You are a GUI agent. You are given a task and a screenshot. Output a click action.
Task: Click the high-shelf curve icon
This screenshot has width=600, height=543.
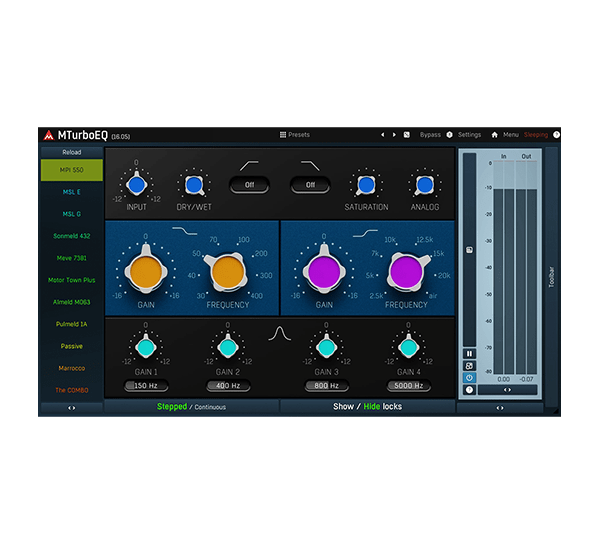(365, 233)
